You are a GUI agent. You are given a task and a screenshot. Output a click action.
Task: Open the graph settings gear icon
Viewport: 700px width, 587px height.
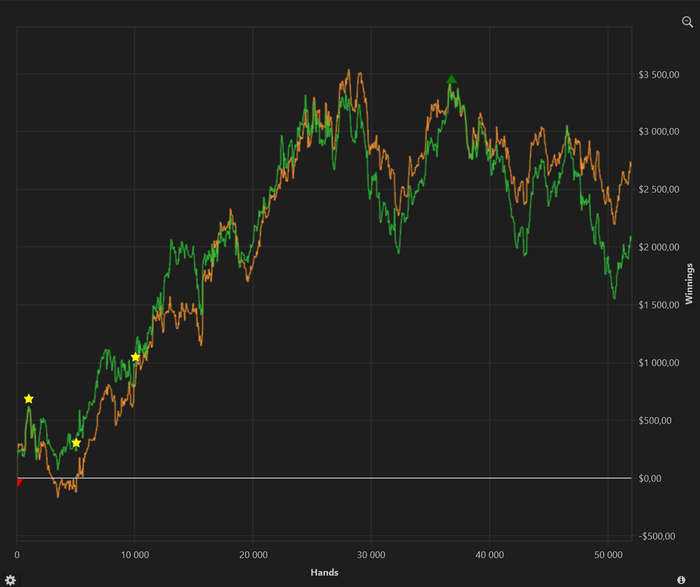11,580
